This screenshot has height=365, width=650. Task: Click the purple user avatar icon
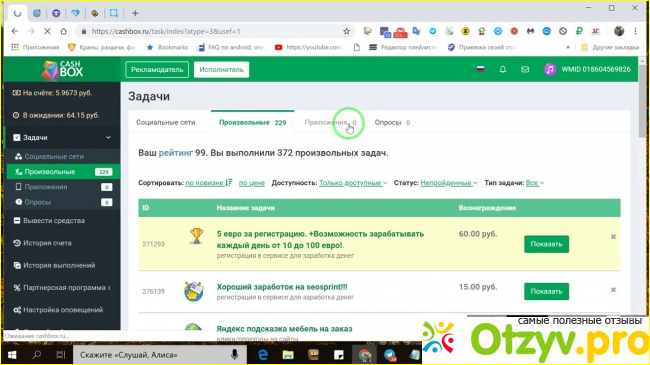(550, 69)
